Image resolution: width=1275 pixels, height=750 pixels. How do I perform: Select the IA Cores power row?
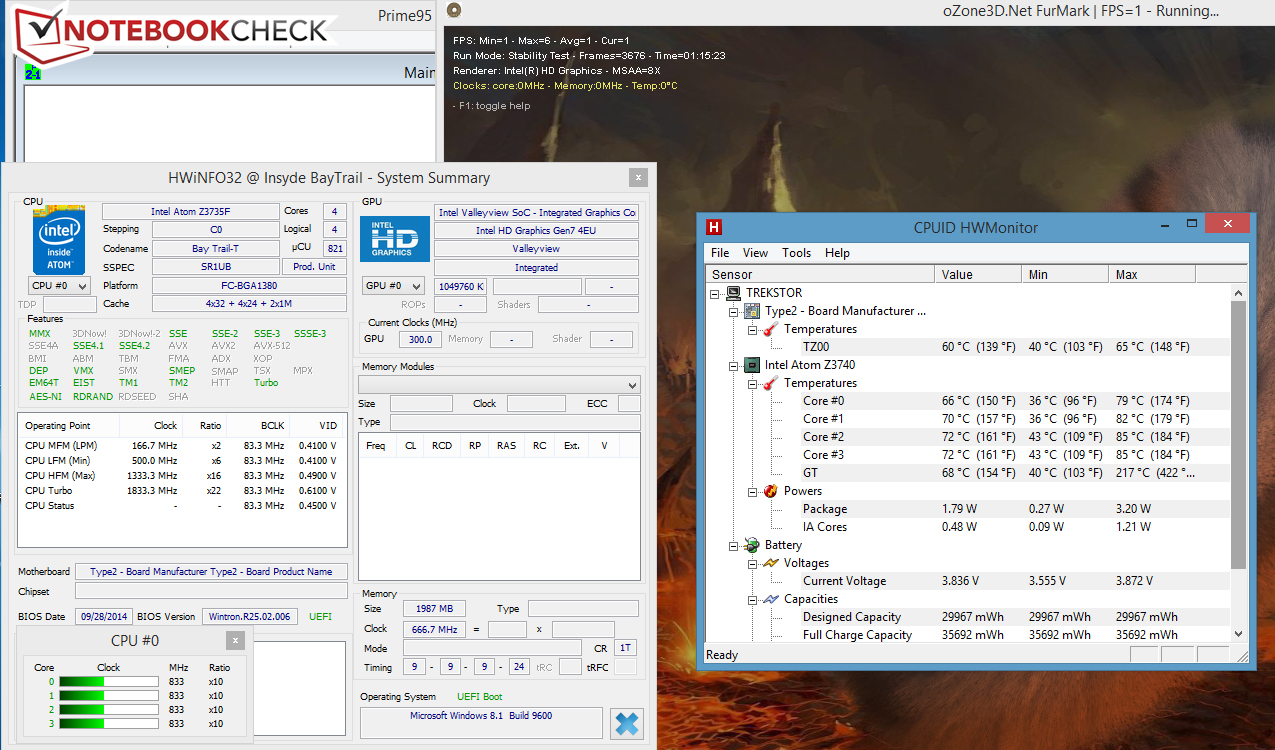[x=969, y=527]
